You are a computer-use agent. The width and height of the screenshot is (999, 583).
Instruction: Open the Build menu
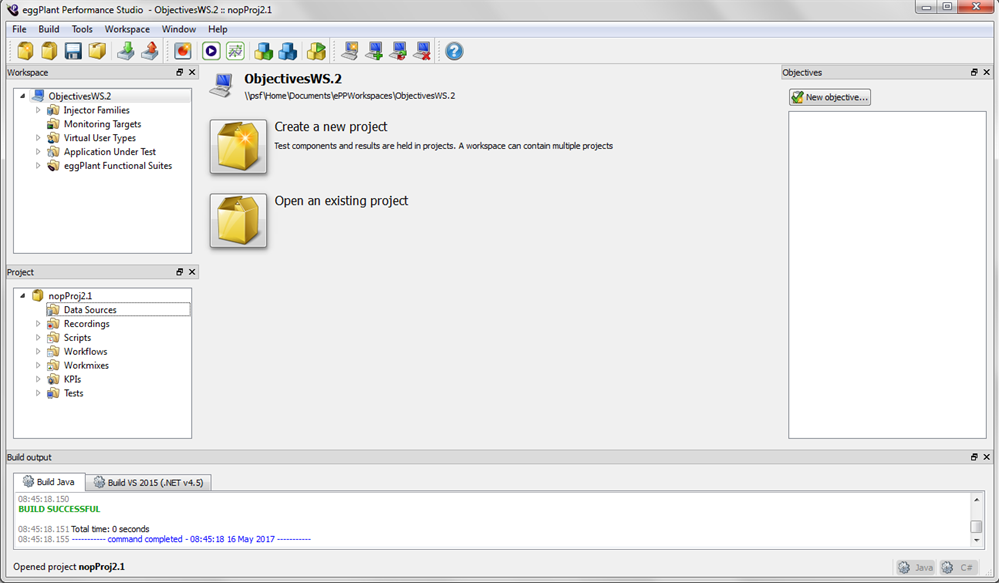49,29
